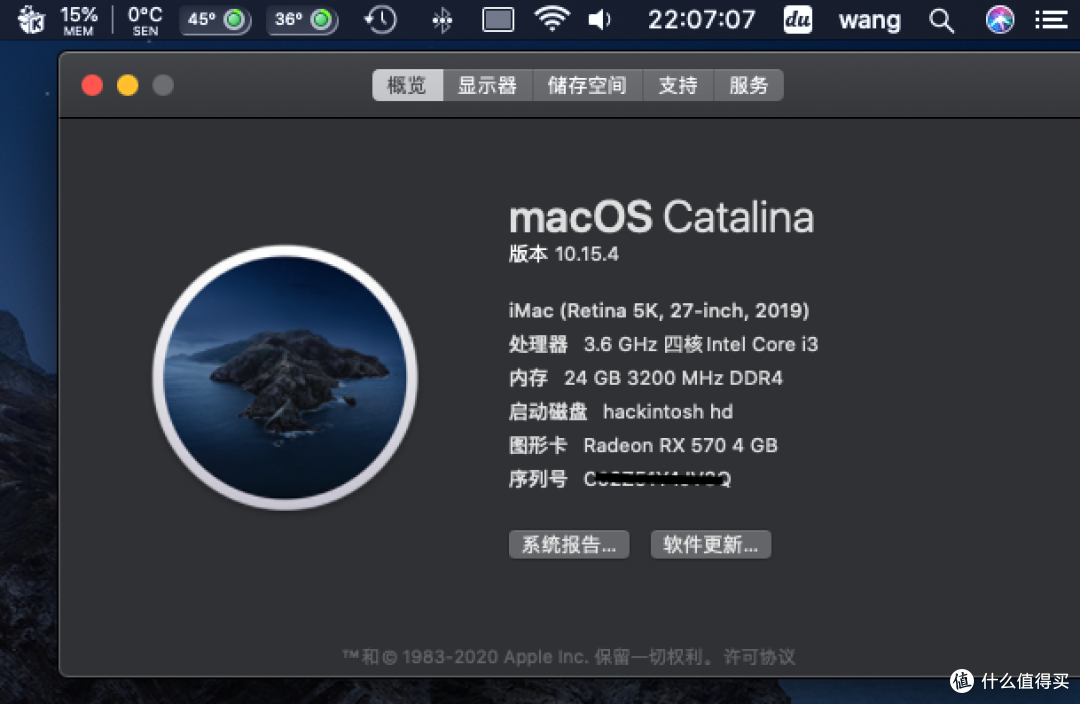The image size is (1080, 704).
Task: Click the 软件更新... button
Action: tap(711, 544)
